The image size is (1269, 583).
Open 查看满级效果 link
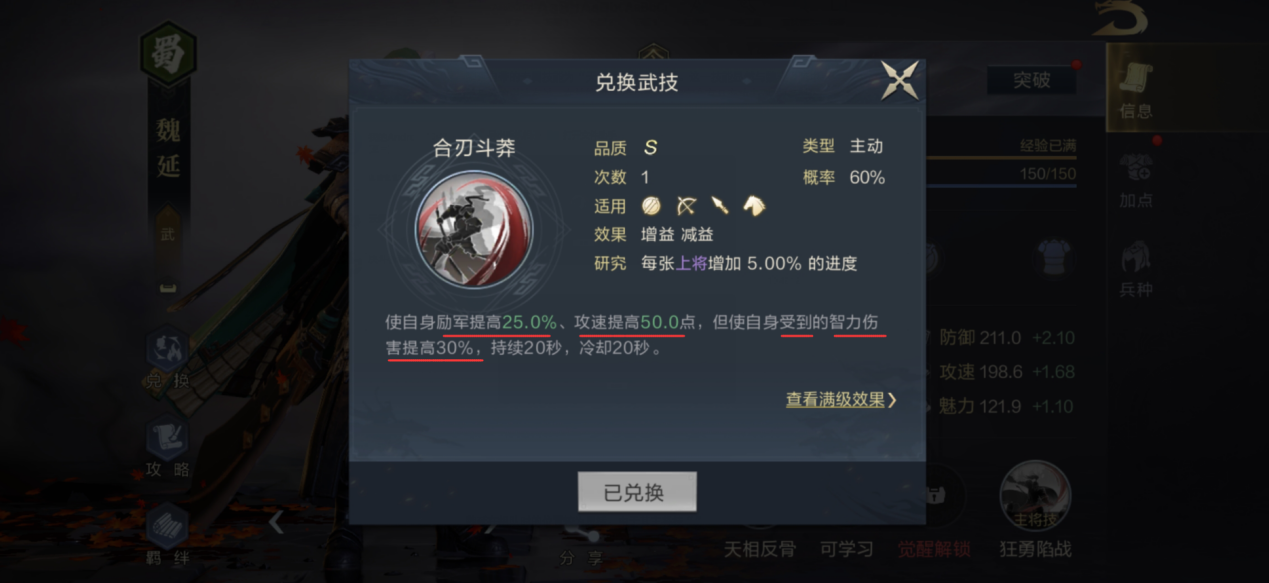(x=841, y=400)
